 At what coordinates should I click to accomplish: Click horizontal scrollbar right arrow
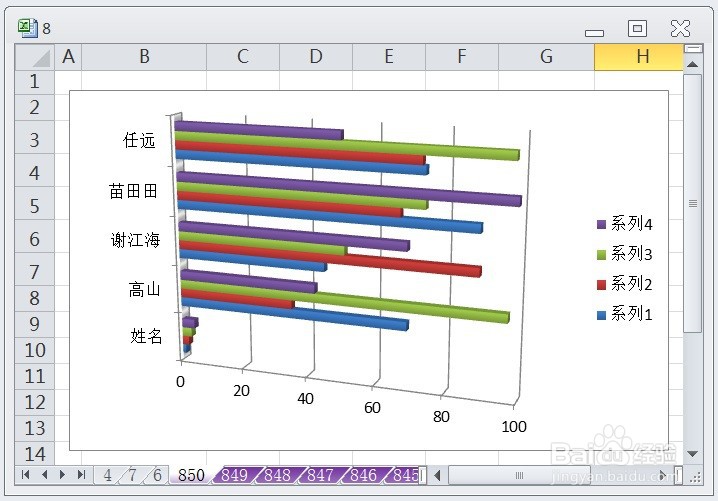coord(663,475)
